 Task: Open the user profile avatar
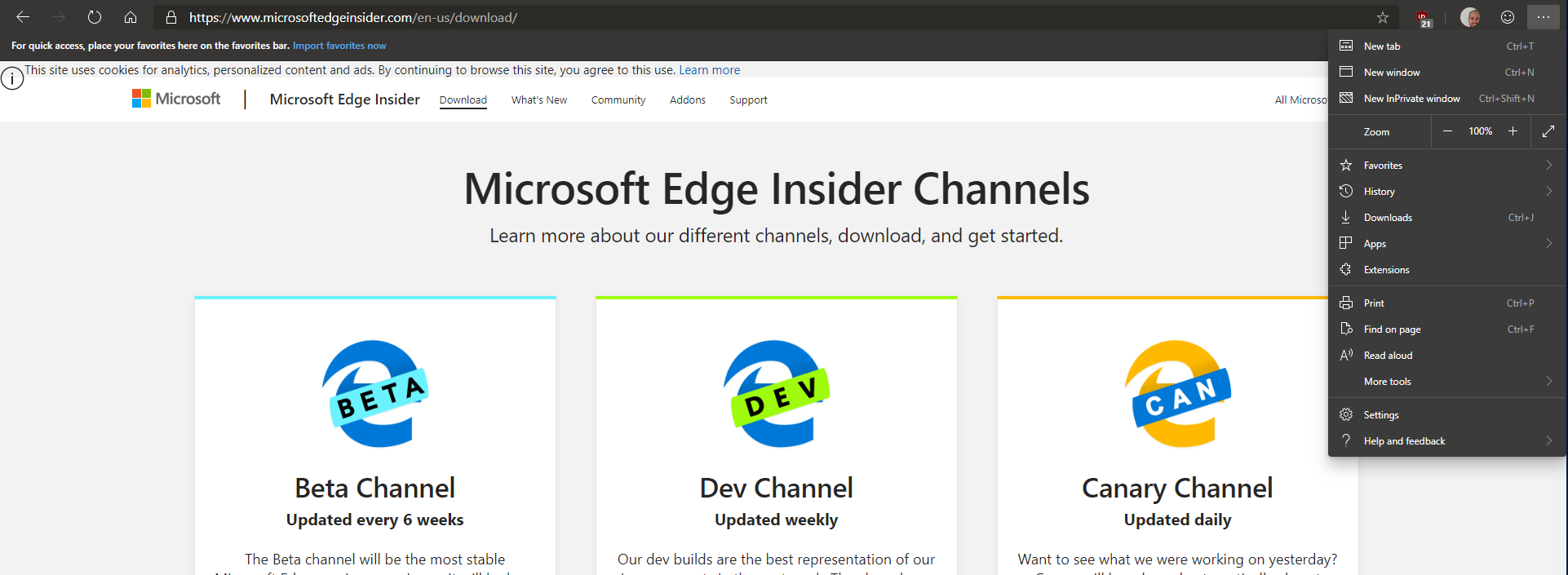coord(1470,17)
